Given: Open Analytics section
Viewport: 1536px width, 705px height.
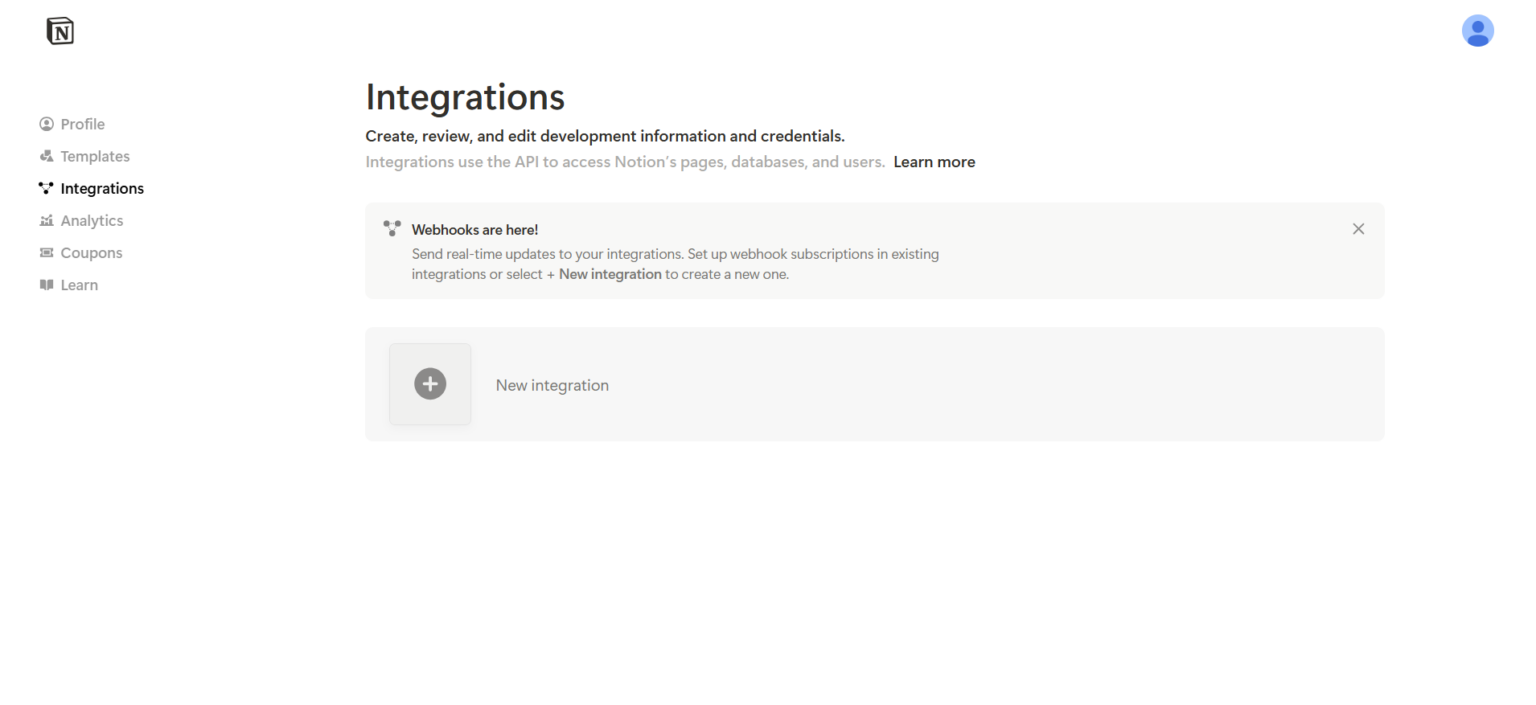Looking at the screenshot, I should click(x=81, y=220).
